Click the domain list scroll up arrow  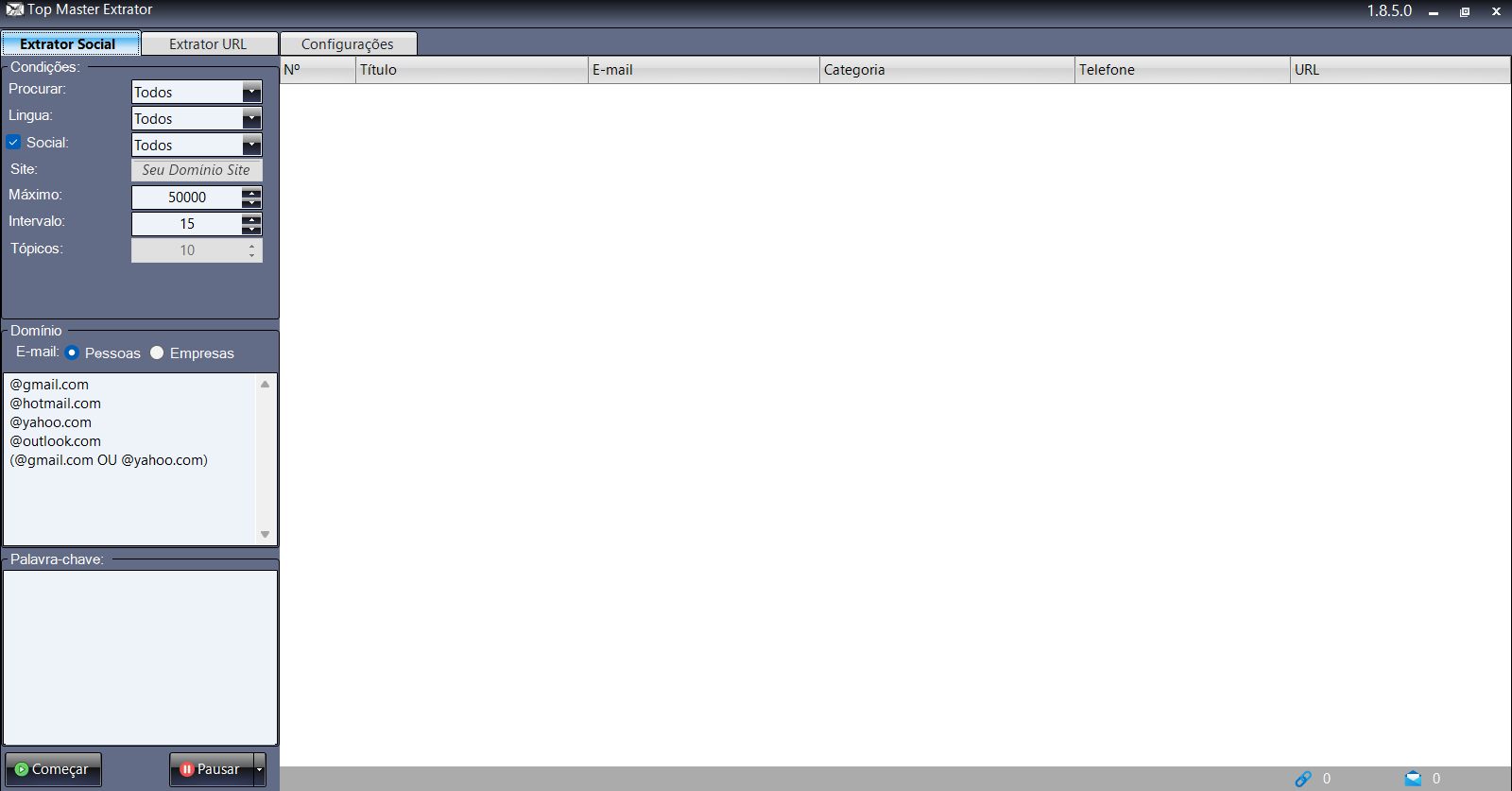(265, 384)
